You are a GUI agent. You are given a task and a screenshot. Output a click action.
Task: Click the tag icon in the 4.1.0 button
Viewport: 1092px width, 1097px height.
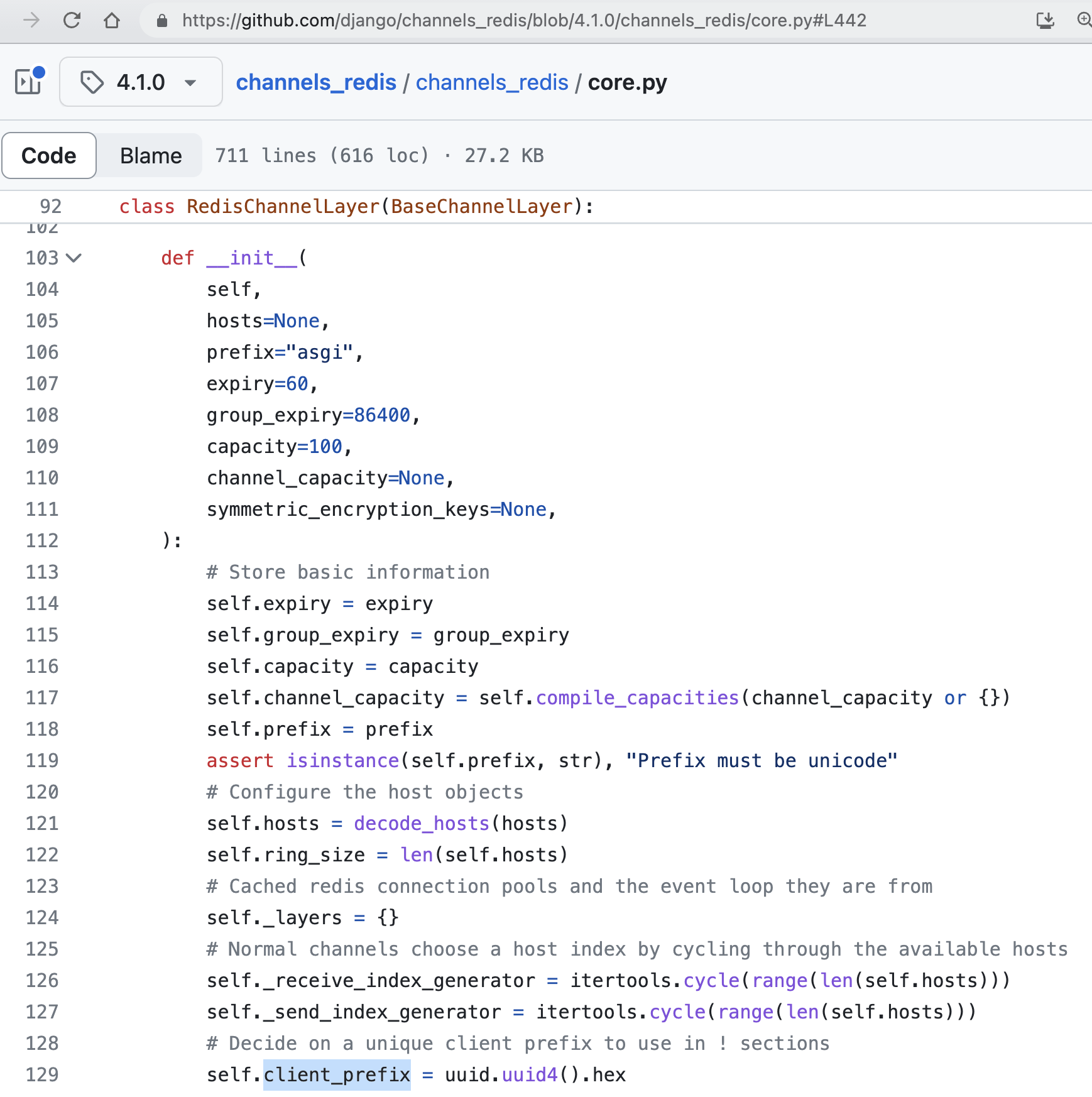tap(92, 82)
